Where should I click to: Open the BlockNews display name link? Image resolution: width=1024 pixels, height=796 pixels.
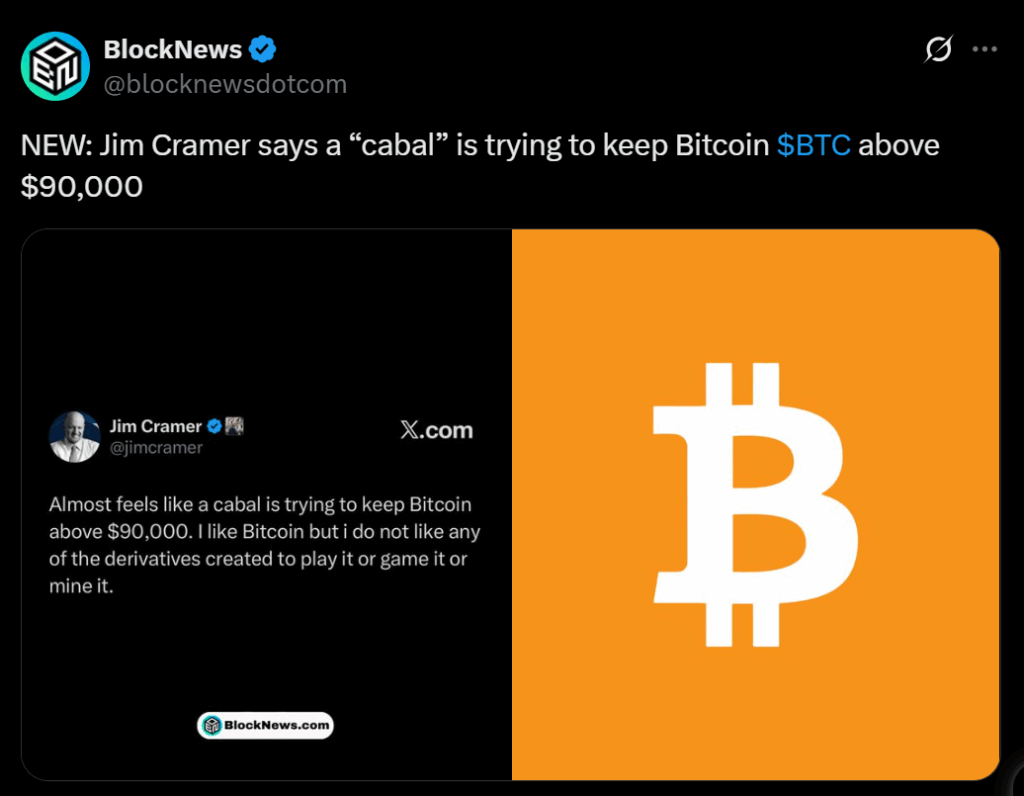(173, 49)
